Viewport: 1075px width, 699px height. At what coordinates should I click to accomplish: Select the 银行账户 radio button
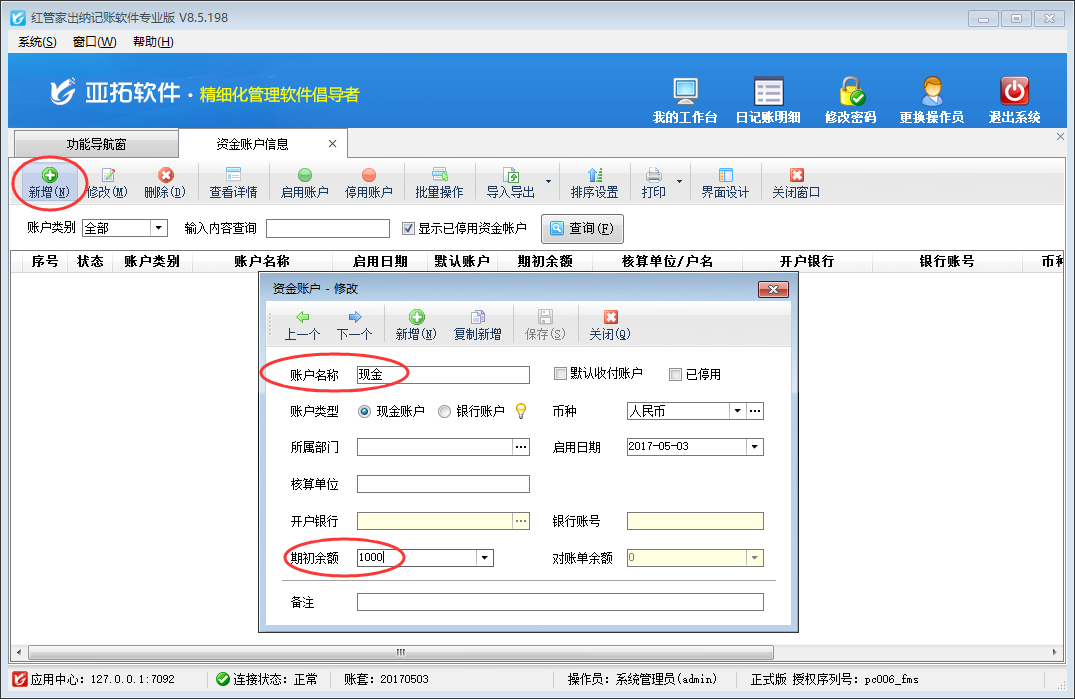tap(445, 411)
